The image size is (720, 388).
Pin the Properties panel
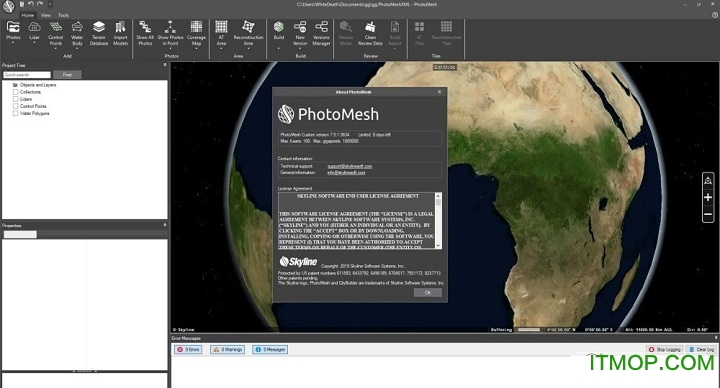pyautogui.click(x=165, y=225)
